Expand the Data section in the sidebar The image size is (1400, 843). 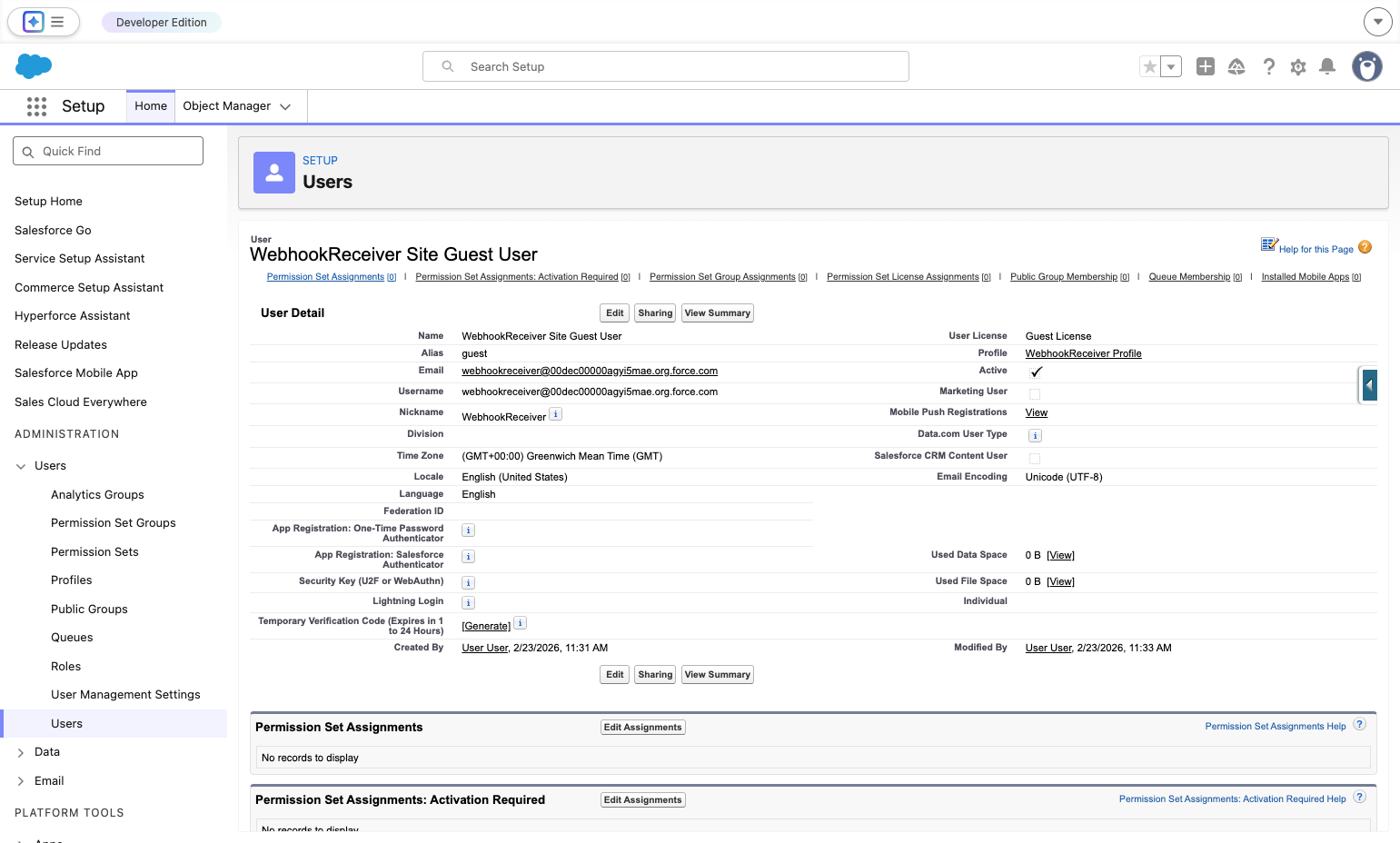click(21, 752)
